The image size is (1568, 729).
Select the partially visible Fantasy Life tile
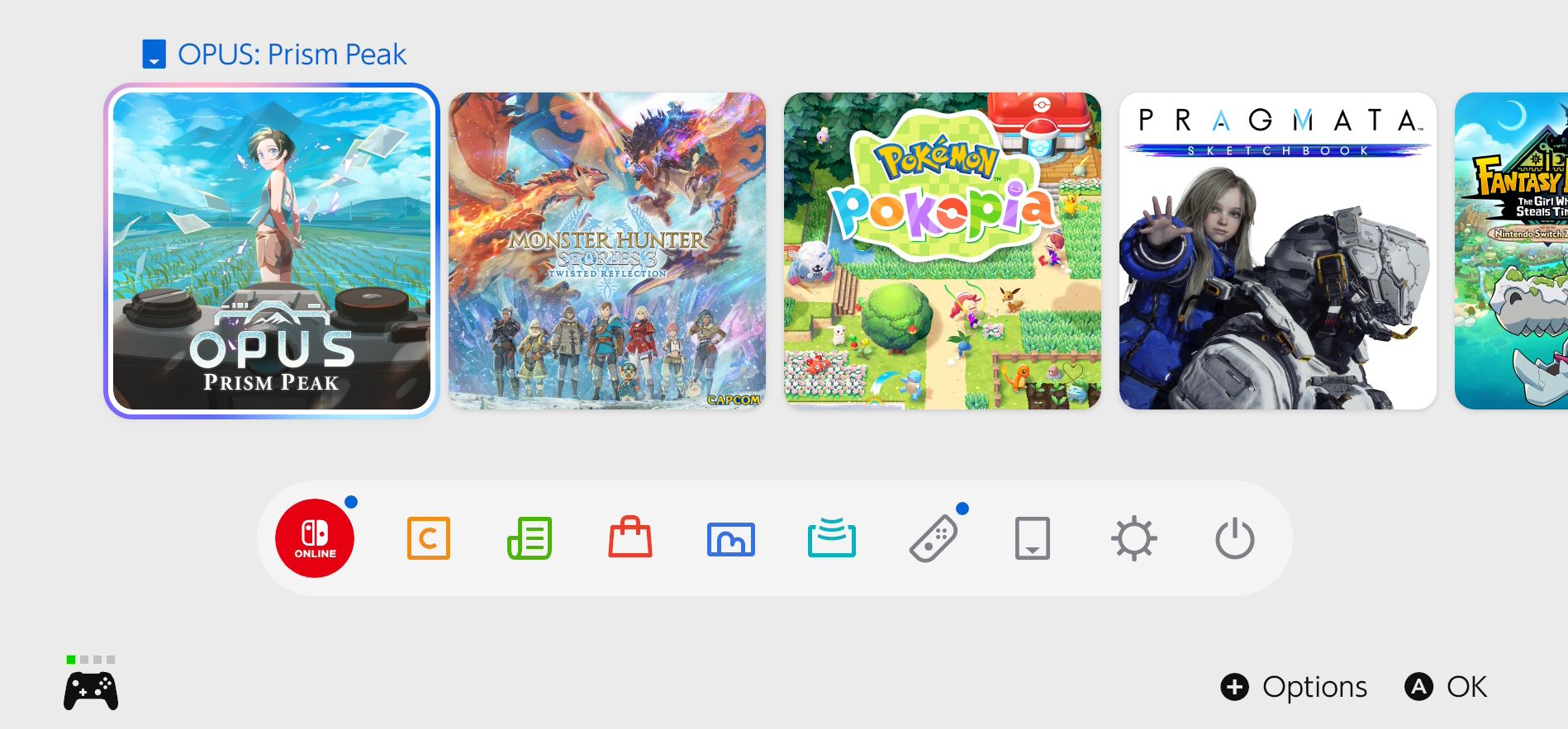pos(1512,251)
